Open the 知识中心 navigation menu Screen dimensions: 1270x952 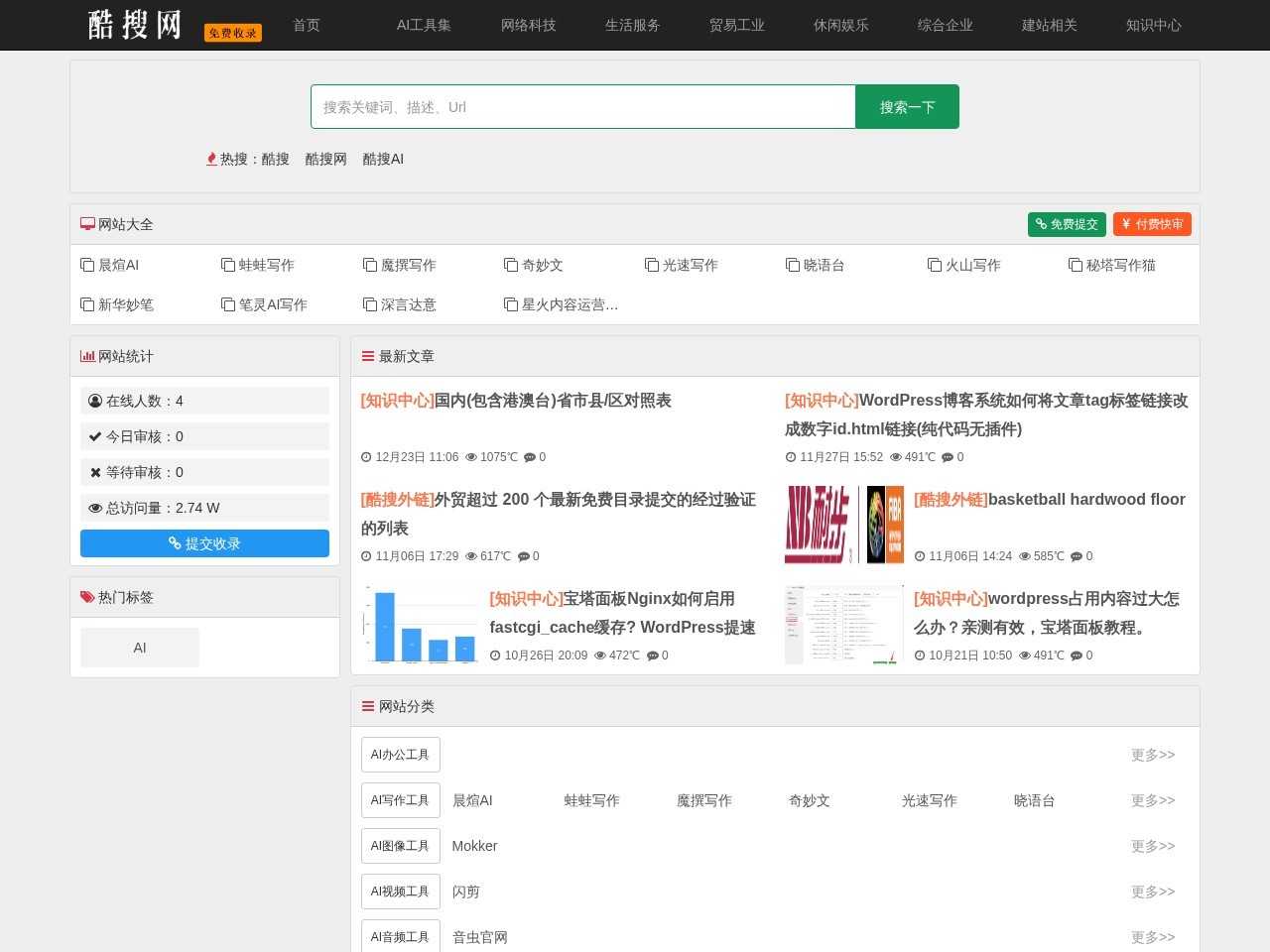(x=1153, y=25)
